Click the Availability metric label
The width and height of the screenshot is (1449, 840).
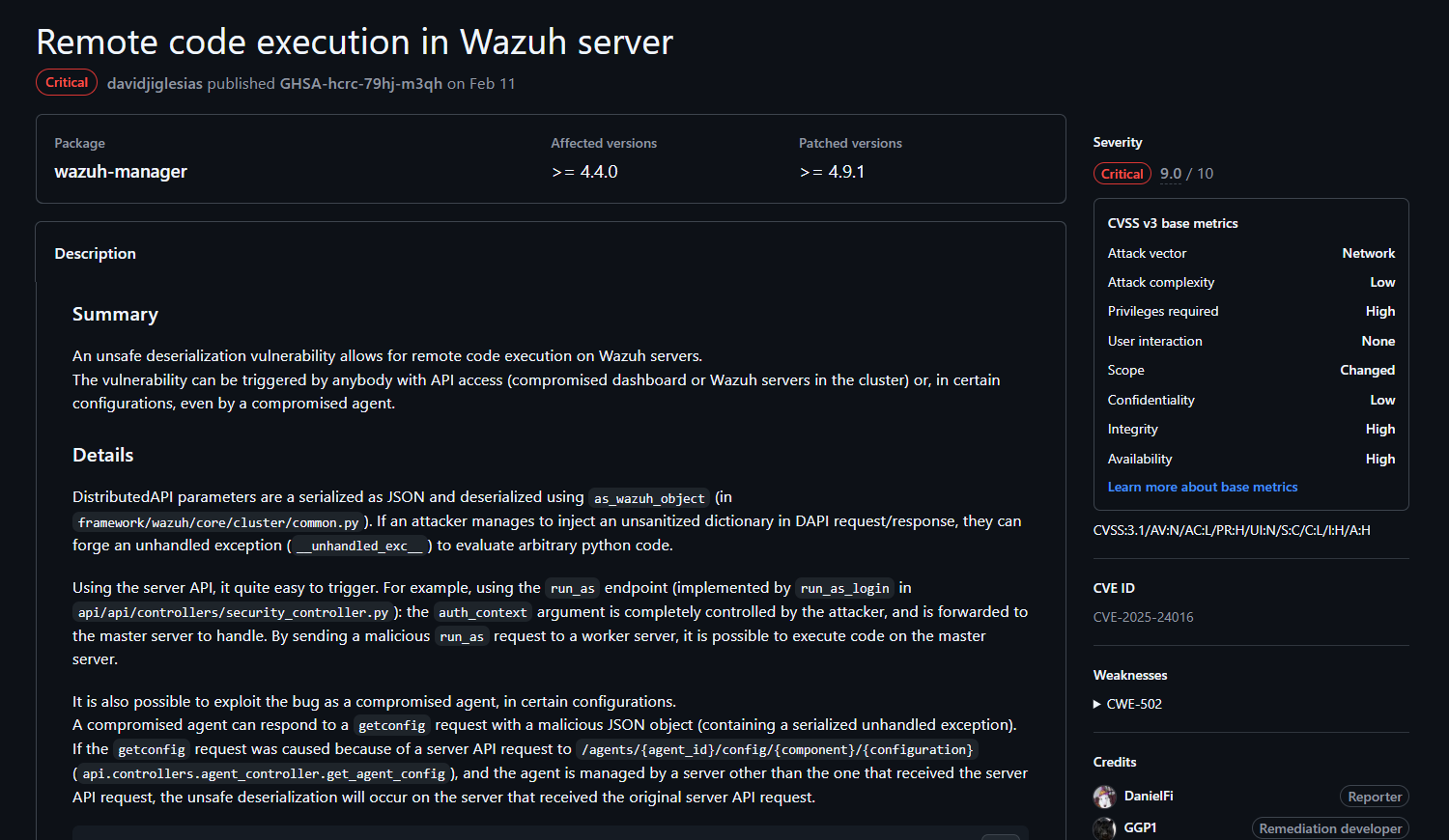click(1140, 459)
